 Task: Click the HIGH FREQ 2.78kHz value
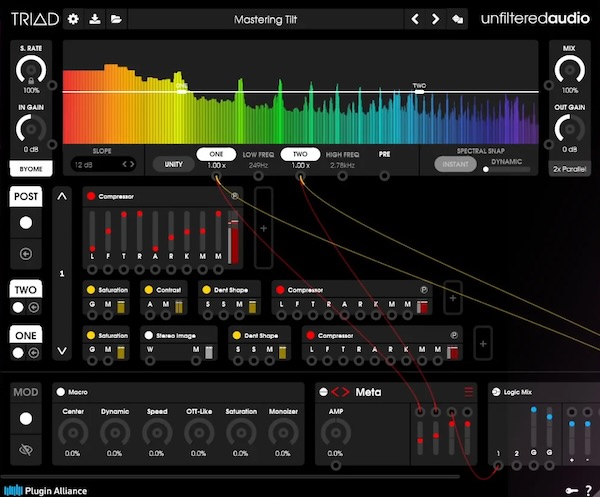point(342,165)
